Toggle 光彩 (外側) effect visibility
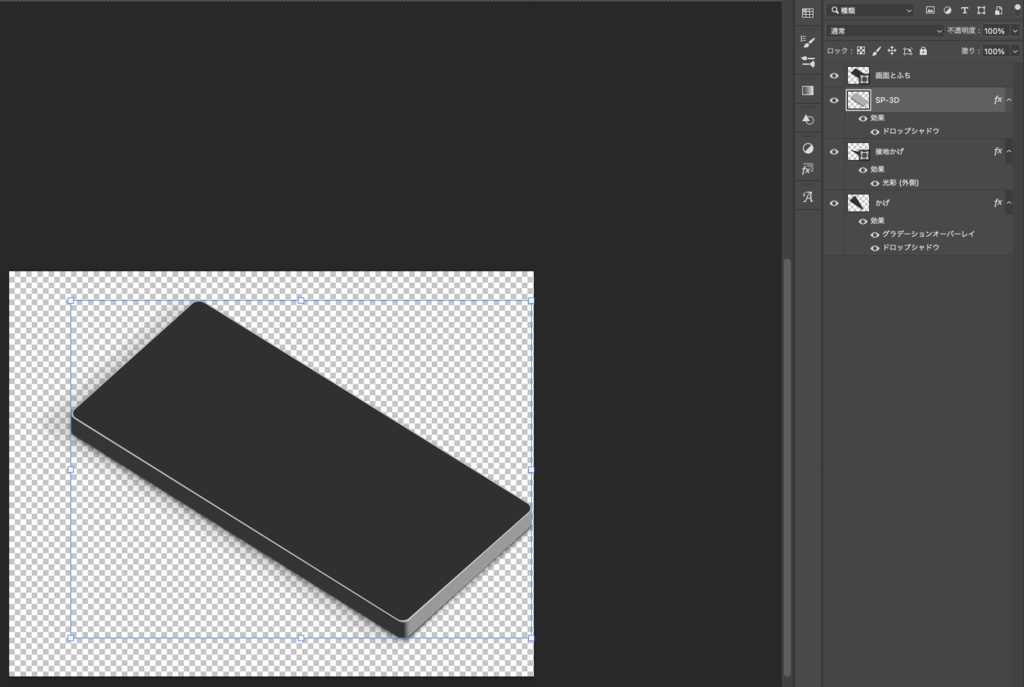Screen dimensions: 1024x687 (874, 184)
